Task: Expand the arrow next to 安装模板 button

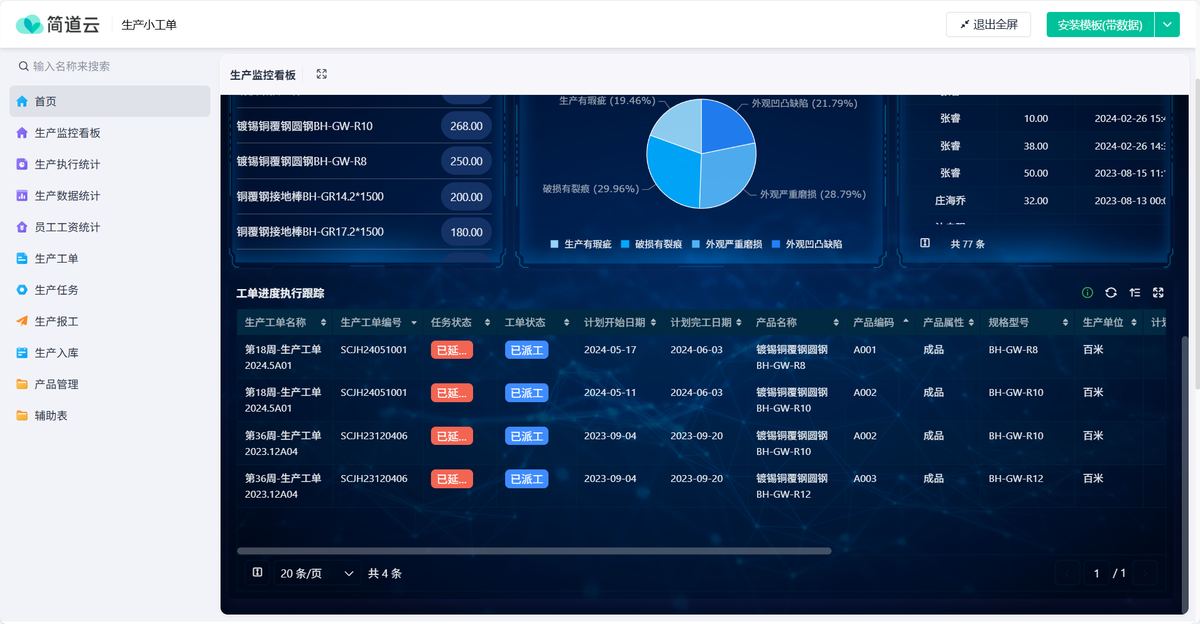Action: coord(1167,25)
